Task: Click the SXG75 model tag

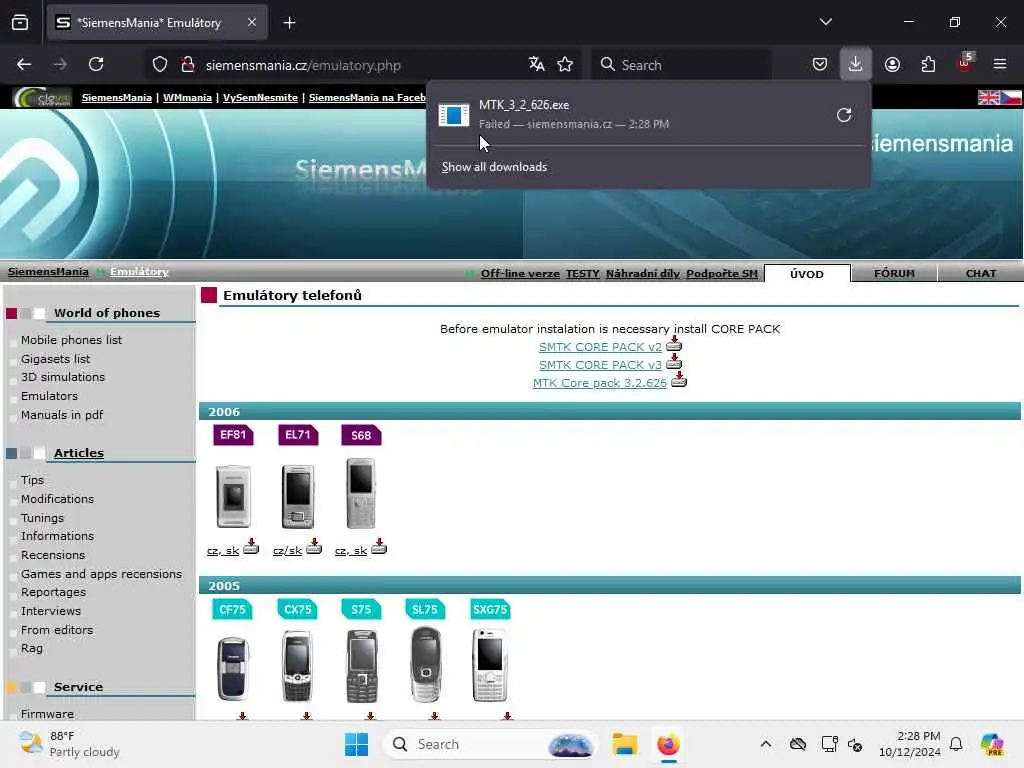Action: click(490, 609)
